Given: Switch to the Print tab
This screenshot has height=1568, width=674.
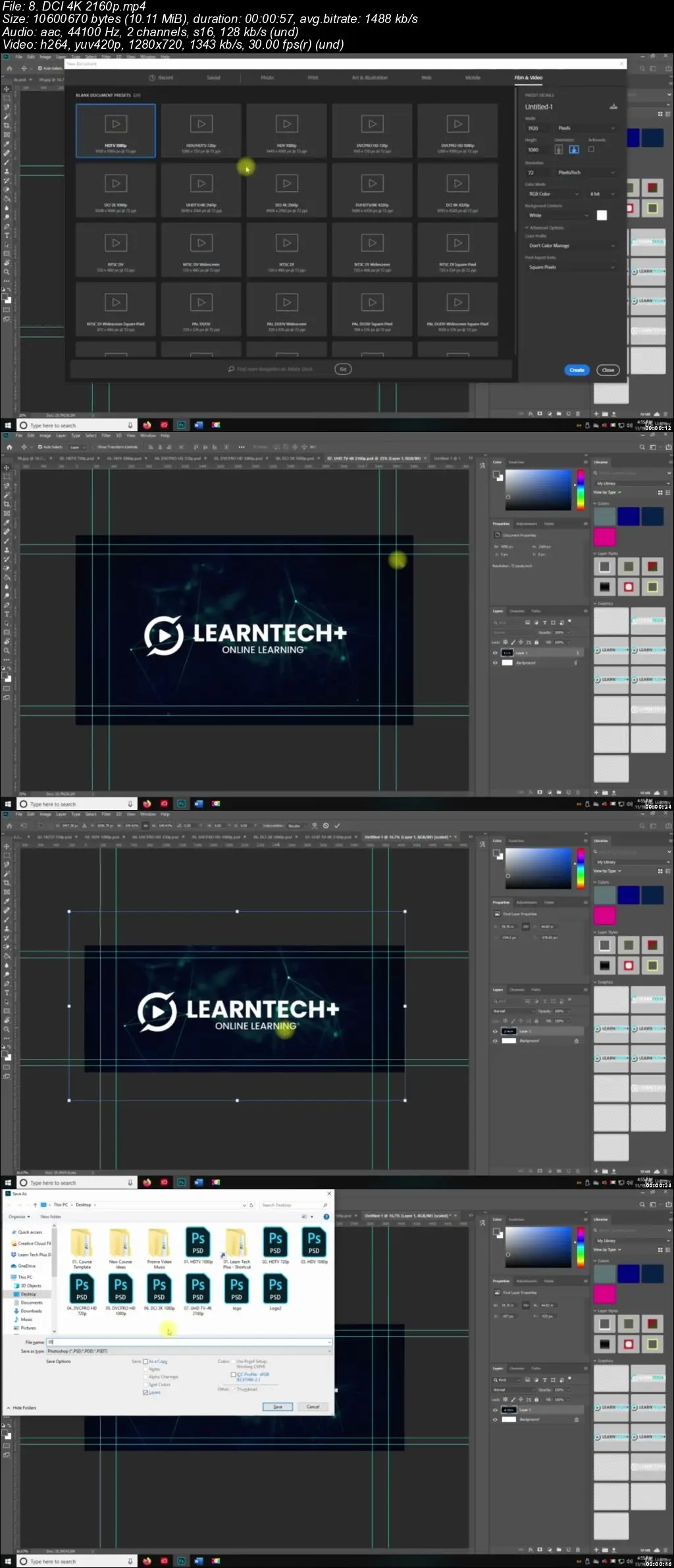Looking at the screenshot, I should (x=313, y=78).
